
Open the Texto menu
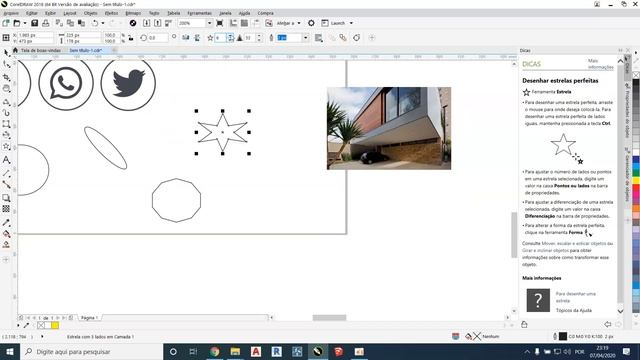154,13
